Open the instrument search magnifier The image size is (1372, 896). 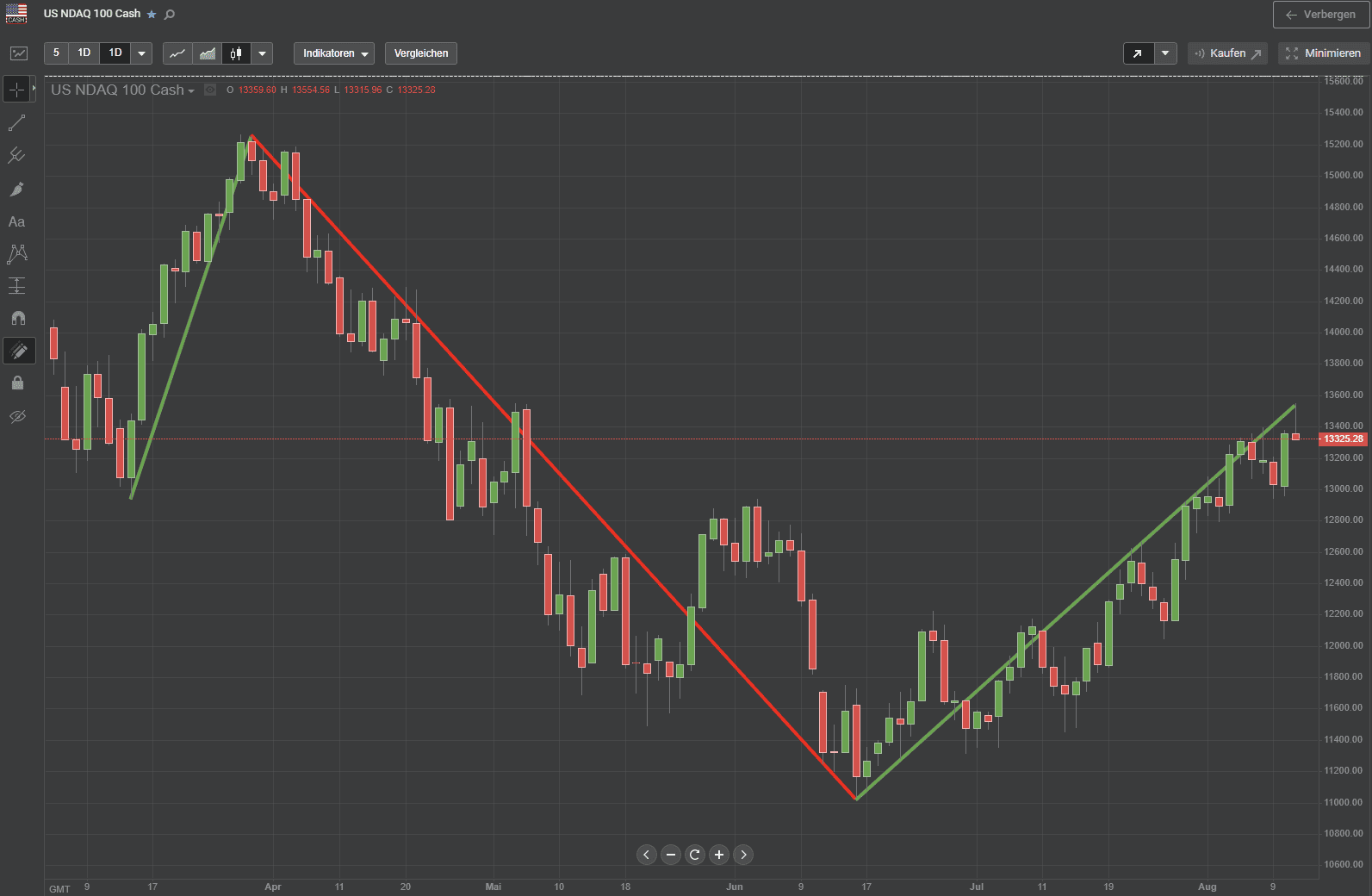(170, 15)
